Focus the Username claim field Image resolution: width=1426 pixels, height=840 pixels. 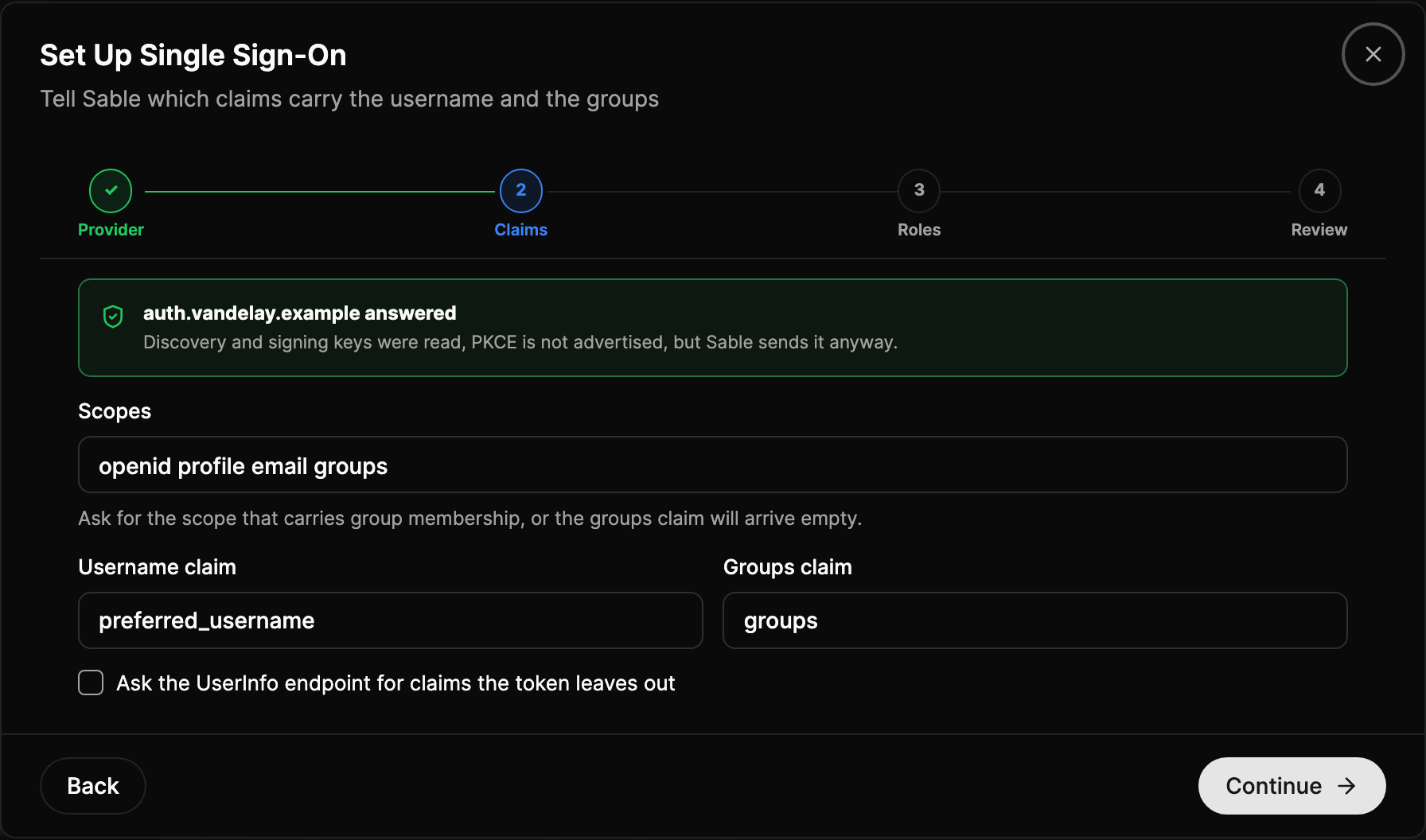click(391, 620)
